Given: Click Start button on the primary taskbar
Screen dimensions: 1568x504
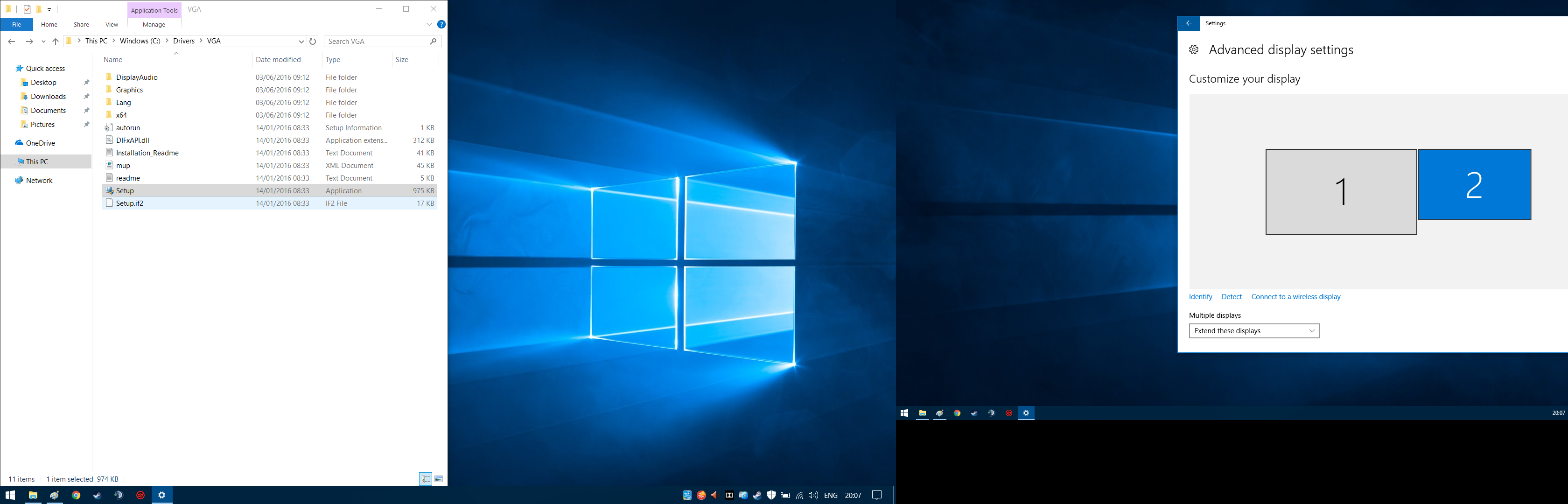Looking at the screenshot, I should 10,495.
